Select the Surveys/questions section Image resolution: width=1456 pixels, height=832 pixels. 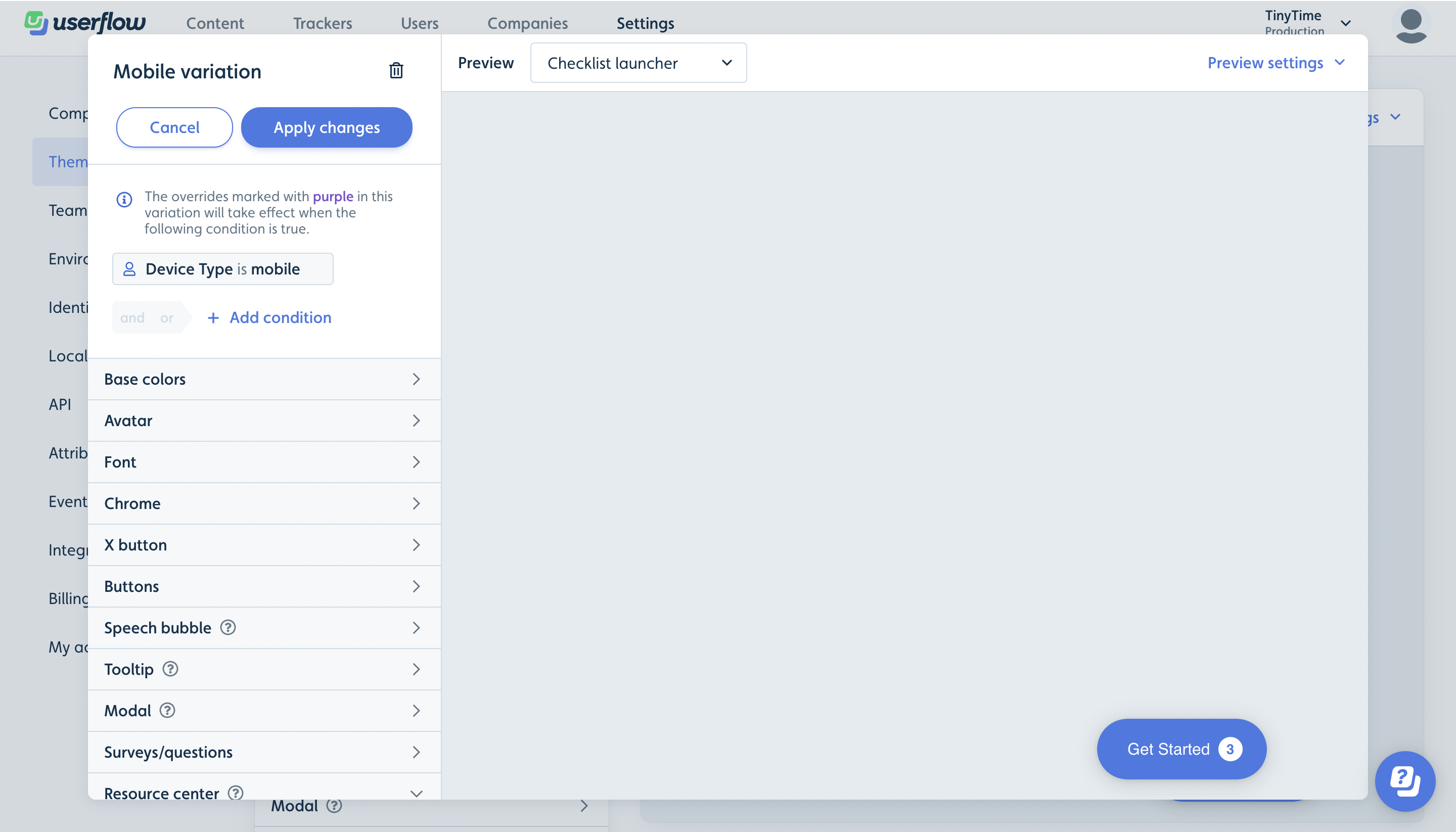[x=264, y=752]
